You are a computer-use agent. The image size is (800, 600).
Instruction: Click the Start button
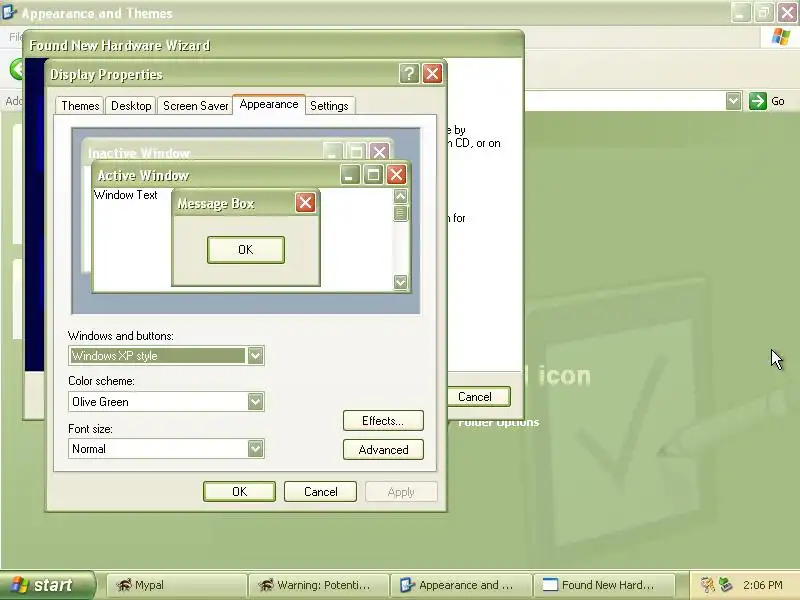(x=47, y=585)
